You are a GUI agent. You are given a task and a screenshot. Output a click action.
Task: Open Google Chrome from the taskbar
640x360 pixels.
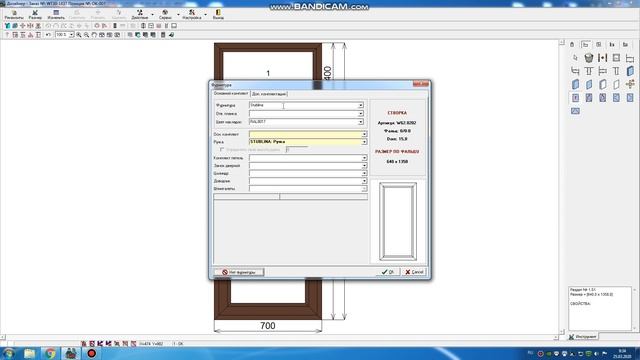tap(50, 353)
